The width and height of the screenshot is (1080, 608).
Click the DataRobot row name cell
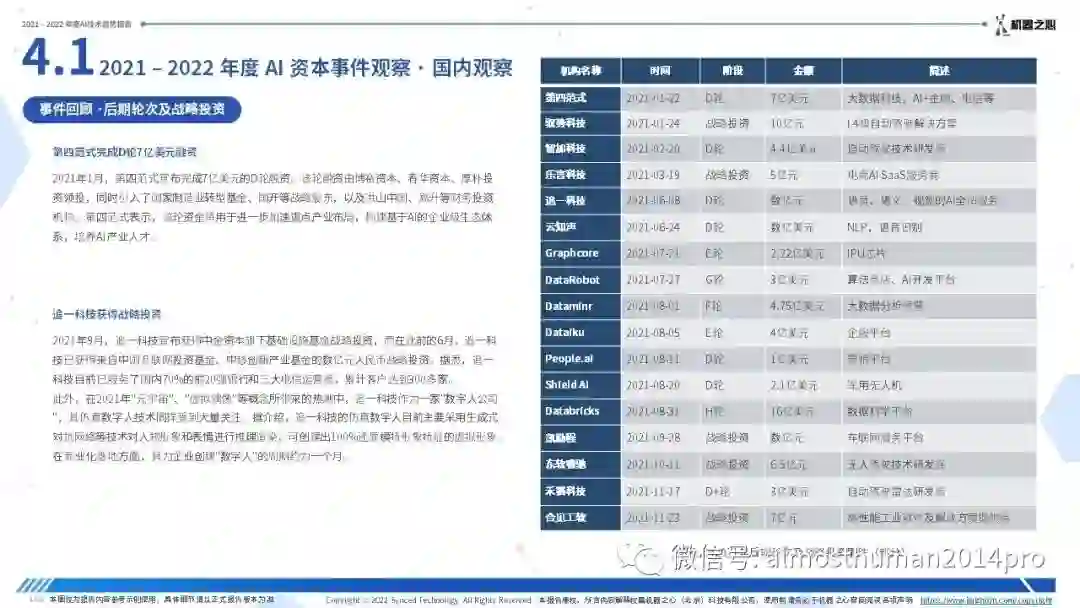coord(581,280)
